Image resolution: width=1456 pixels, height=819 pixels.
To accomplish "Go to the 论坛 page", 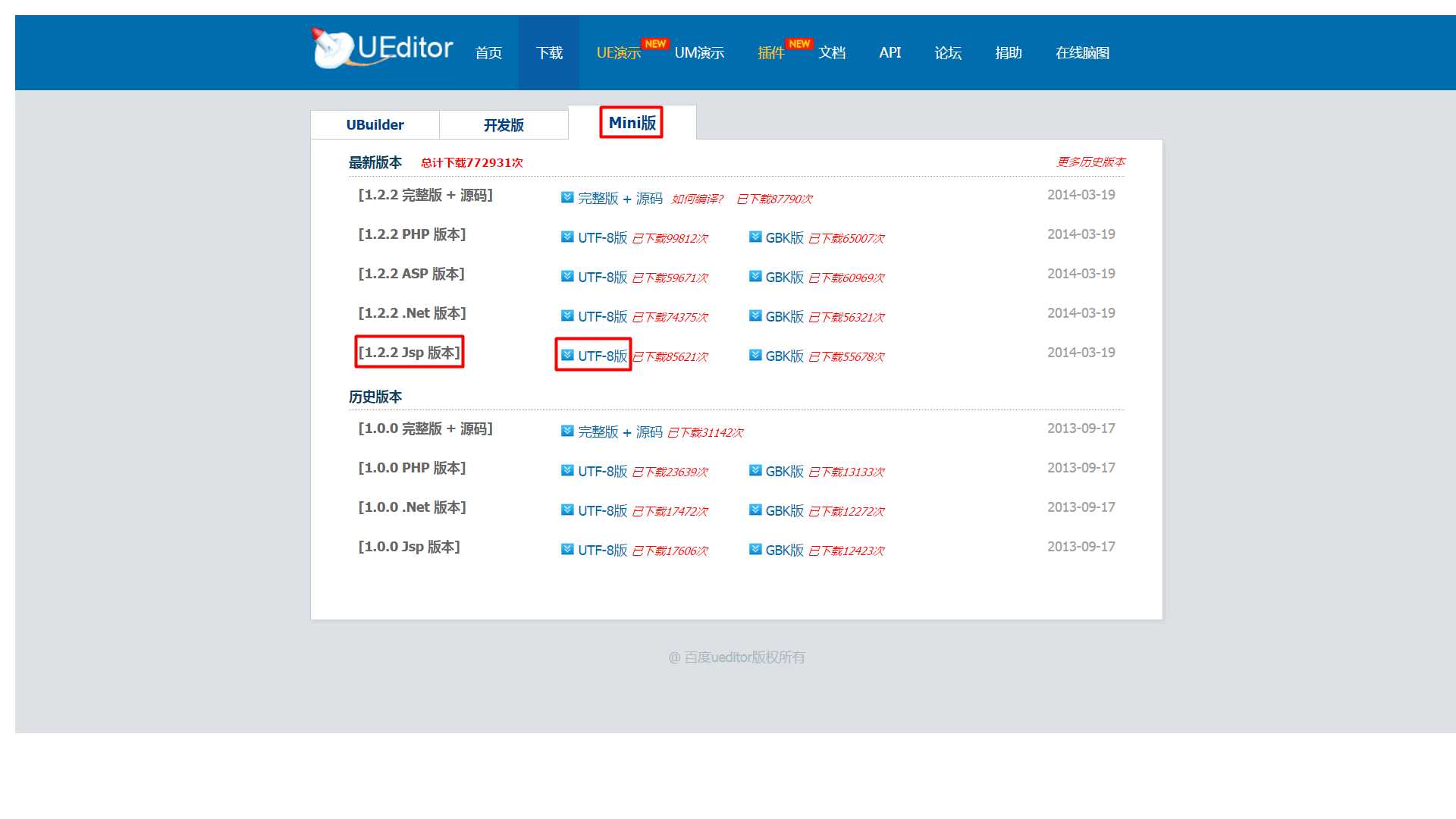I will coord(948,53).
